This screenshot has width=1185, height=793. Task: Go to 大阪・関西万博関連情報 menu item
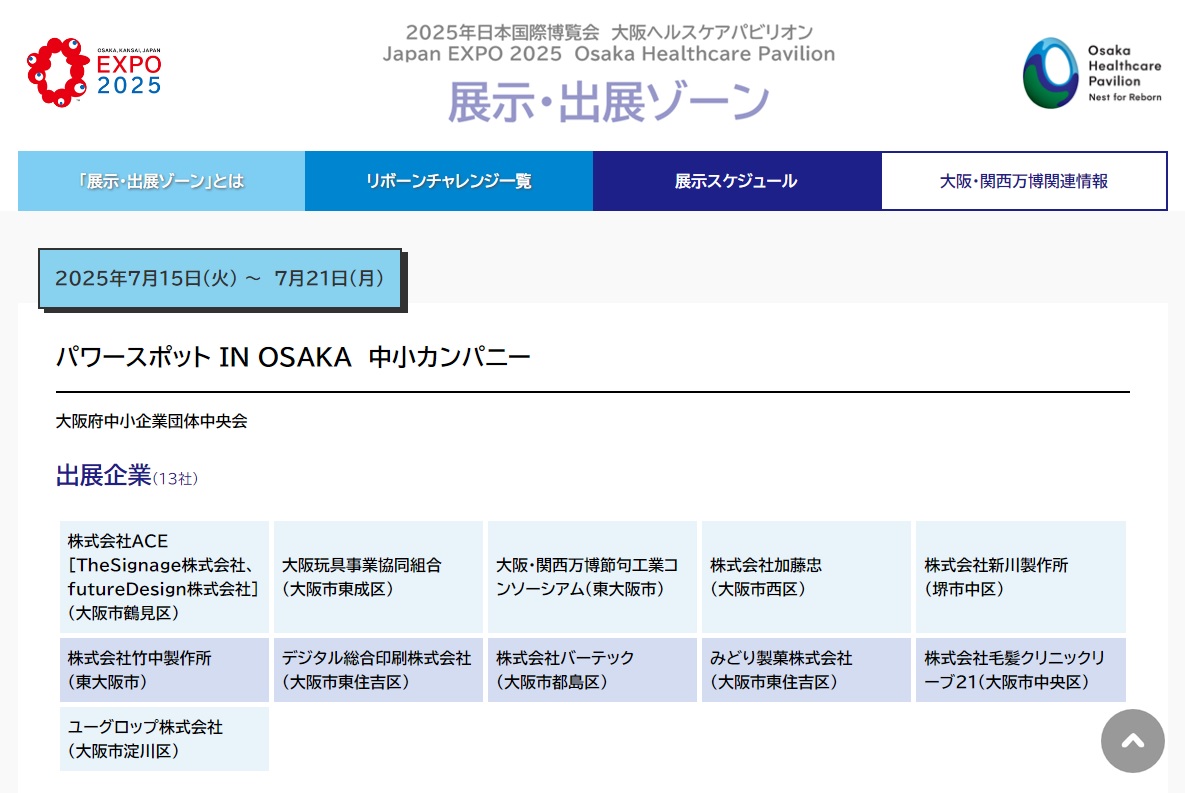pyautogui.click(x=1024, y=181)
